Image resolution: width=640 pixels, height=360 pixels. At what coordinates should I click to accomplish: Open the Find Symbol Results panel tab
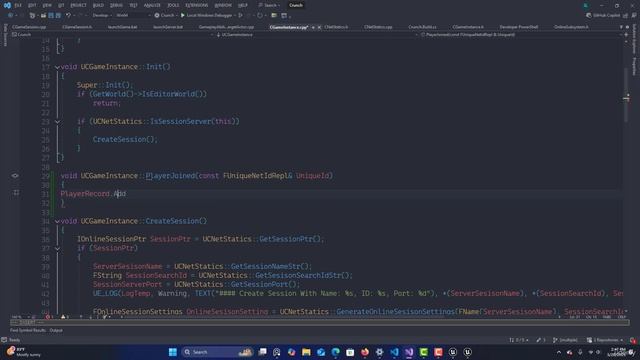(28, 330)
